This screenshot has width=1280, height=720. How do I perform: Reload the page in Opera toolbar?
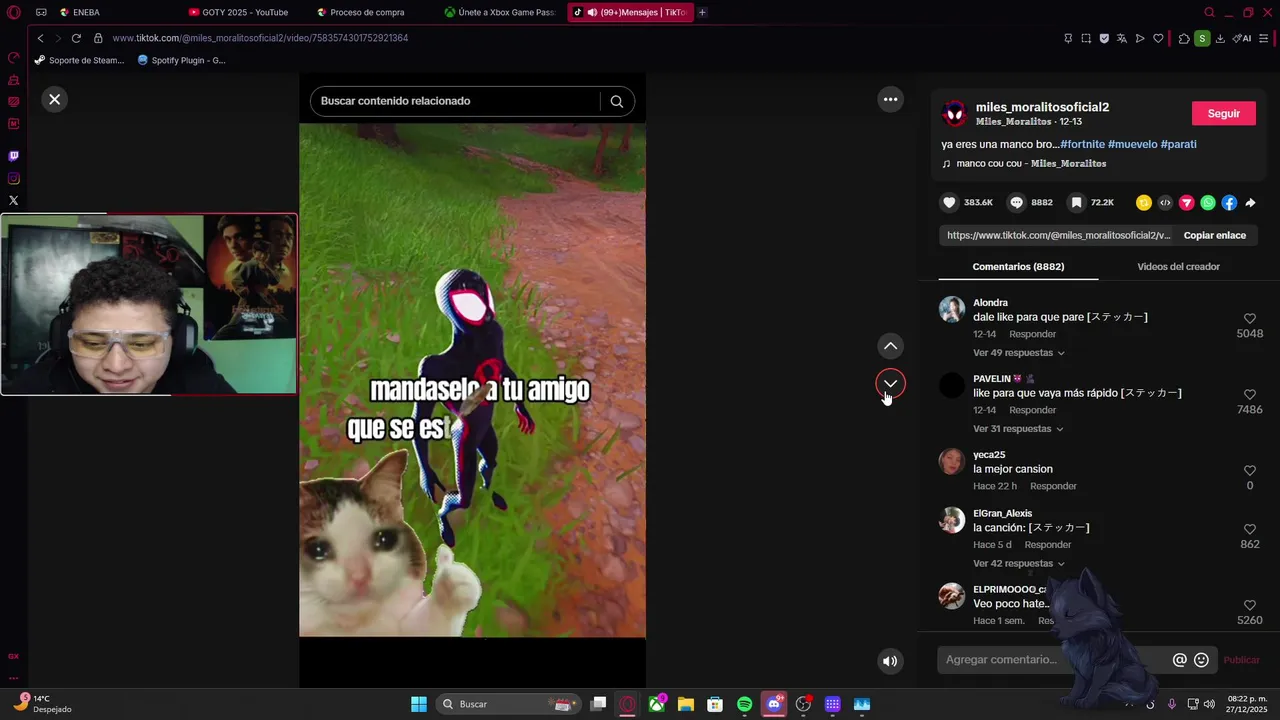click(76, 38)
